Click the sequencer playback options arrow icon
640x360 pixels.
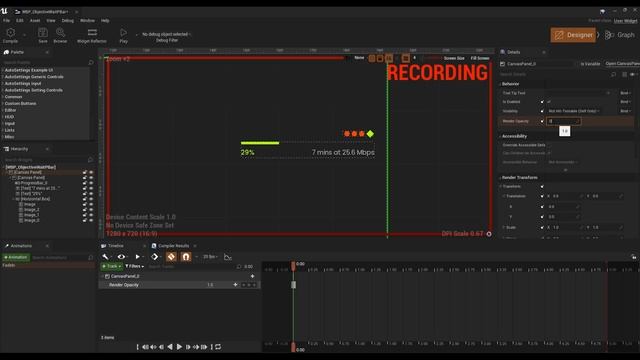tap(138, 257)
